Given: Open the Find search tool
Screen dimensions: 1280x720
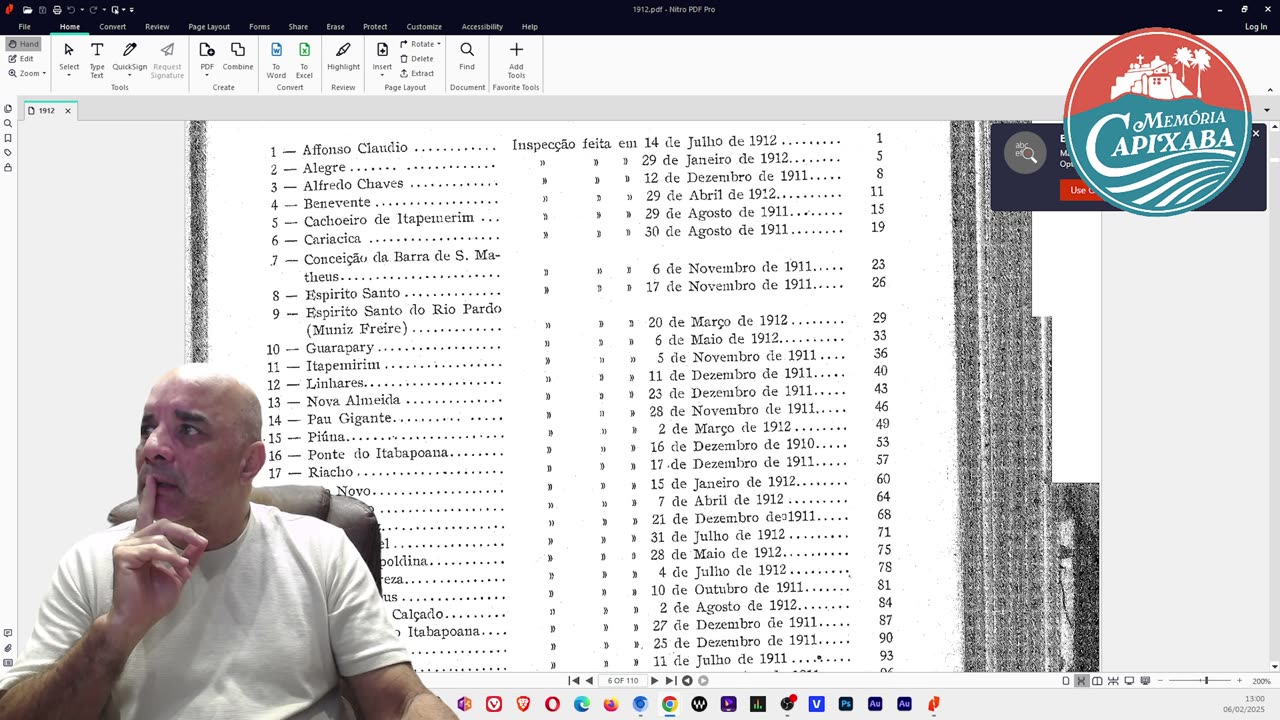Looking at the screenshot, I should coord(467,57).
